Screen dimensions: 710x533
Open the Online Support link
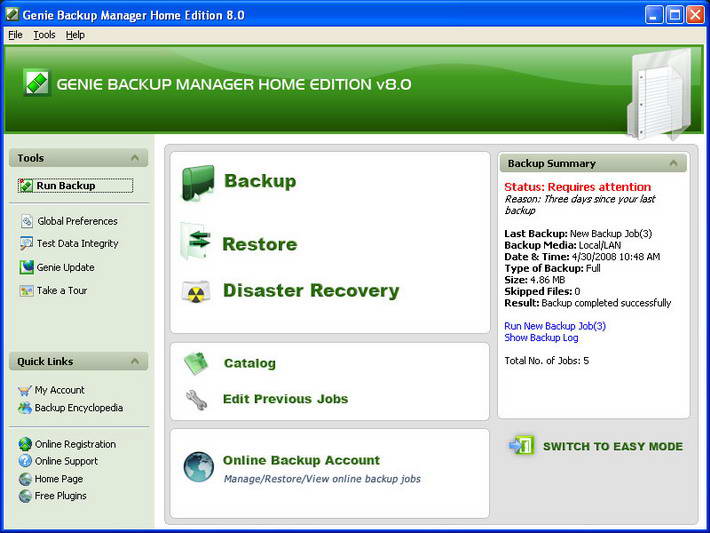(x=67, y=461)
